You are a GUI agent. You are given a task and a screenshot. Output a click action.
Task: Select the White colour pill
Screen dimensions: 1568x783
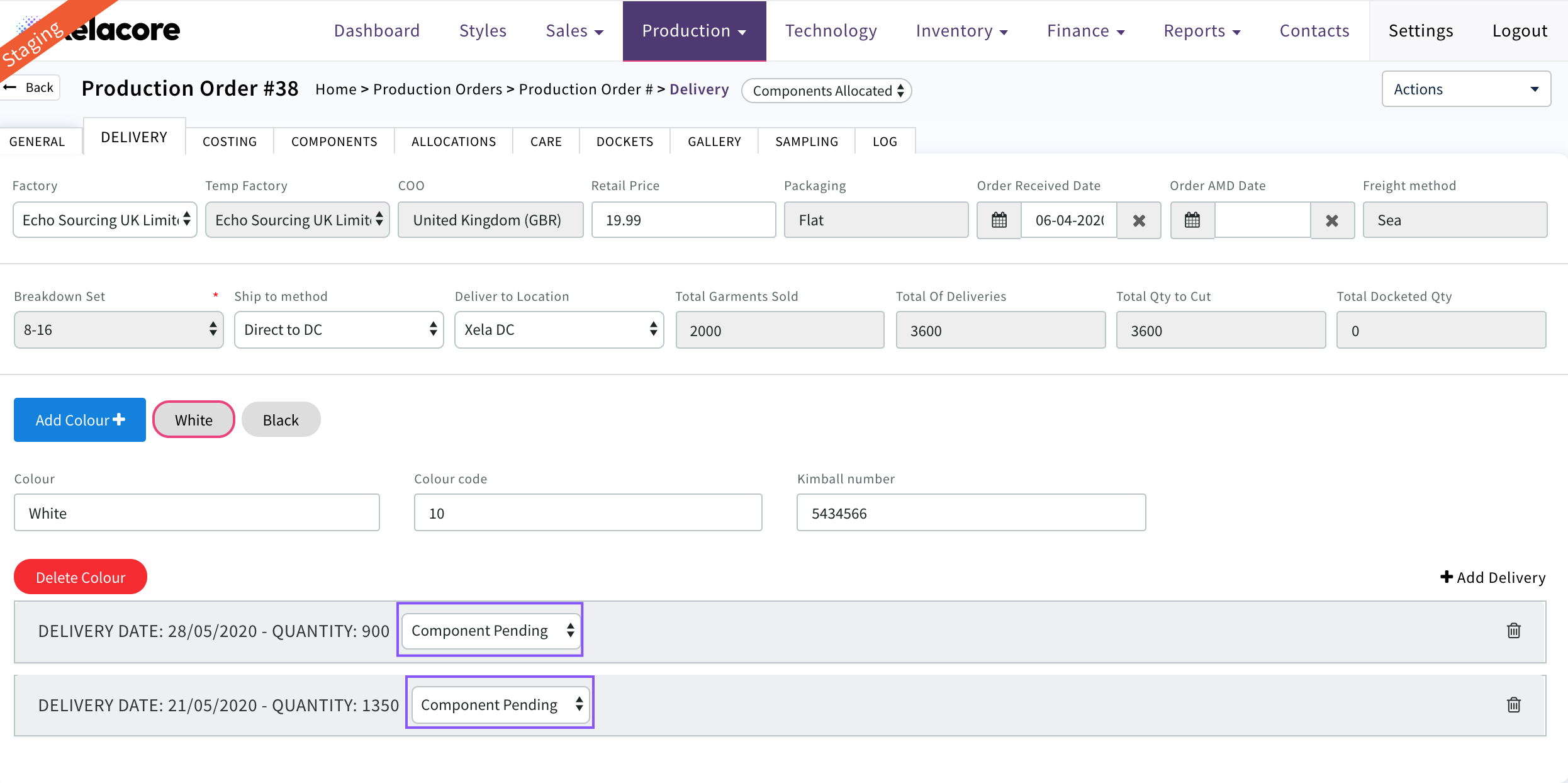[x=194, y=420]
